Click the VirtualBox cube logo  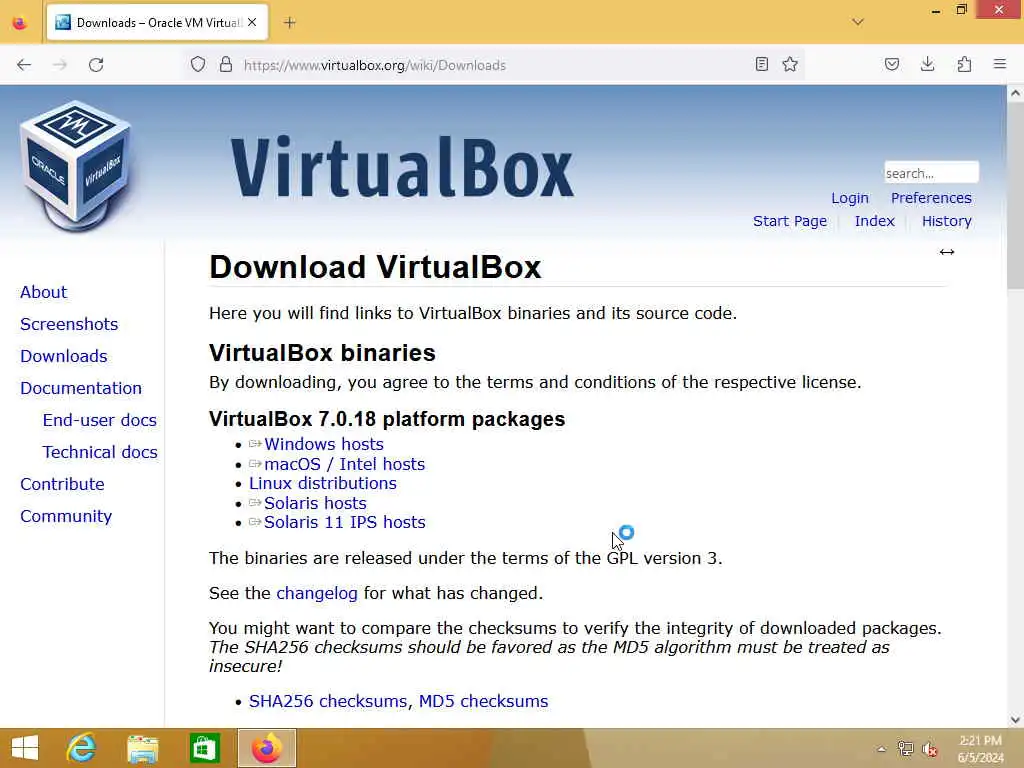pos(76,166)
